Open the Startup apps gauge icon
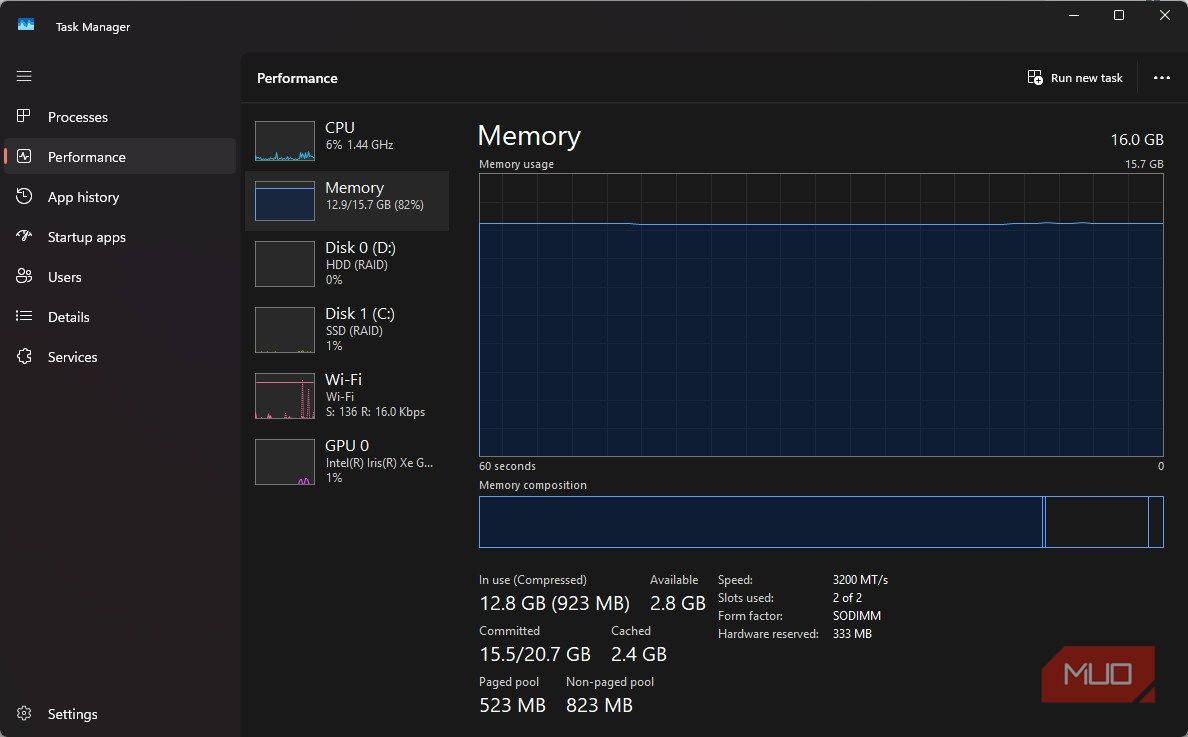This screenshot has height=737, width=1188. (x=24, y=236)
